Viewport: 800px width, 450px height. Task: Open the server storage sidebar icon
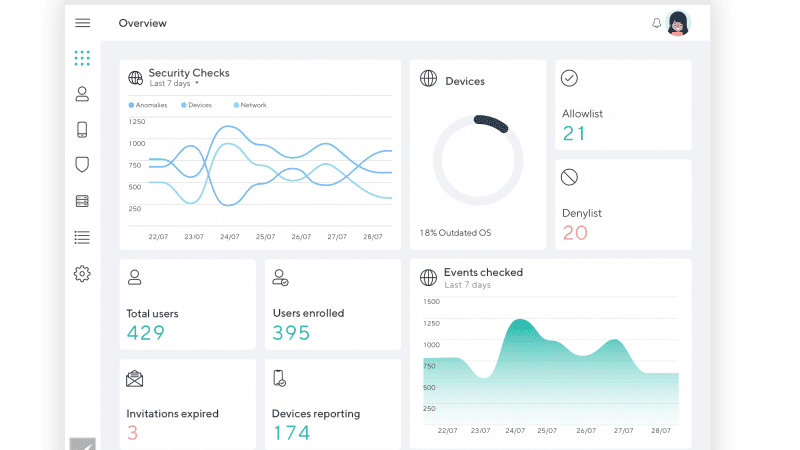point(82,201)
